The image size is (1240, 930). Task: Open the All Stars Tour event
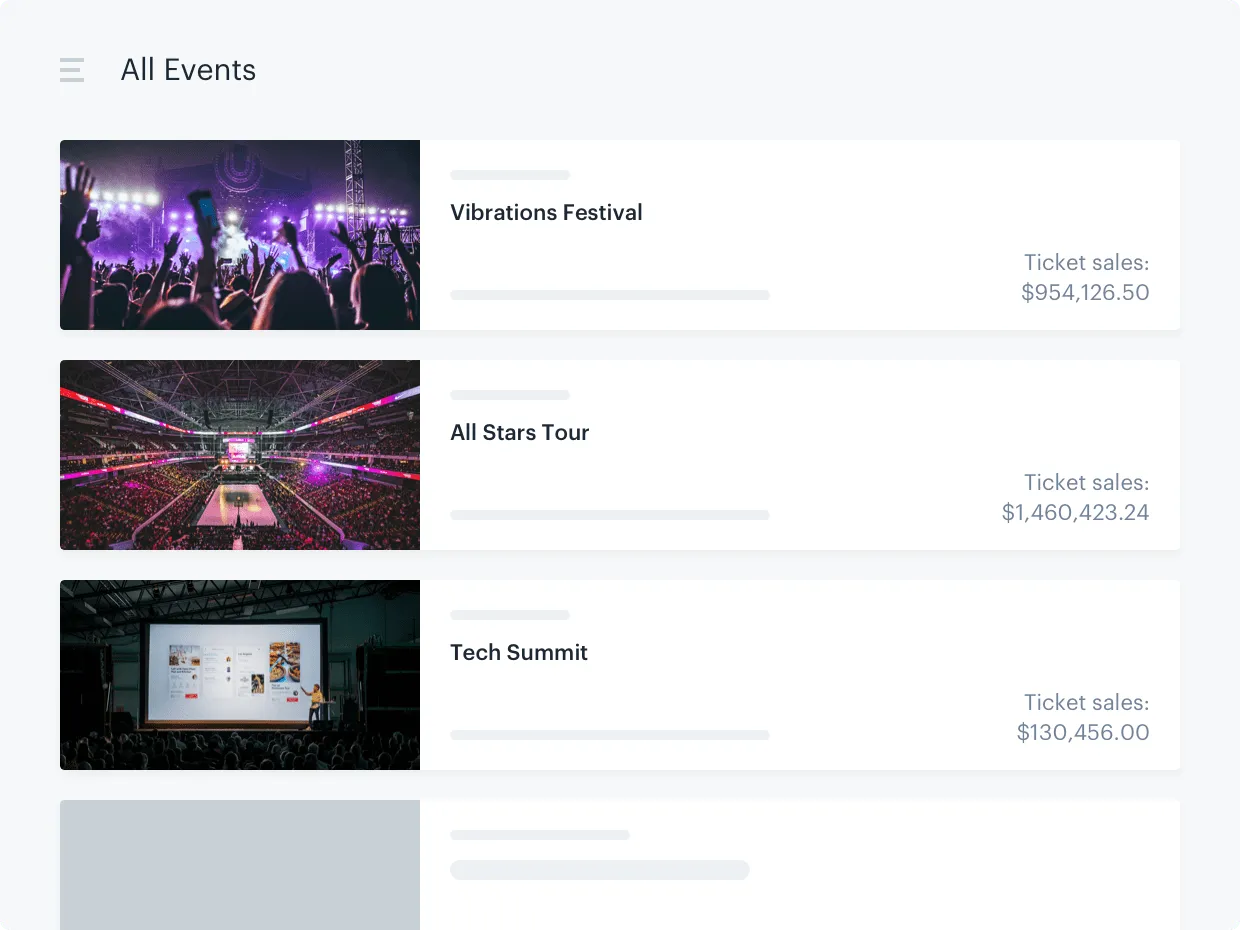pyautogui.click(x=520, y=432)
